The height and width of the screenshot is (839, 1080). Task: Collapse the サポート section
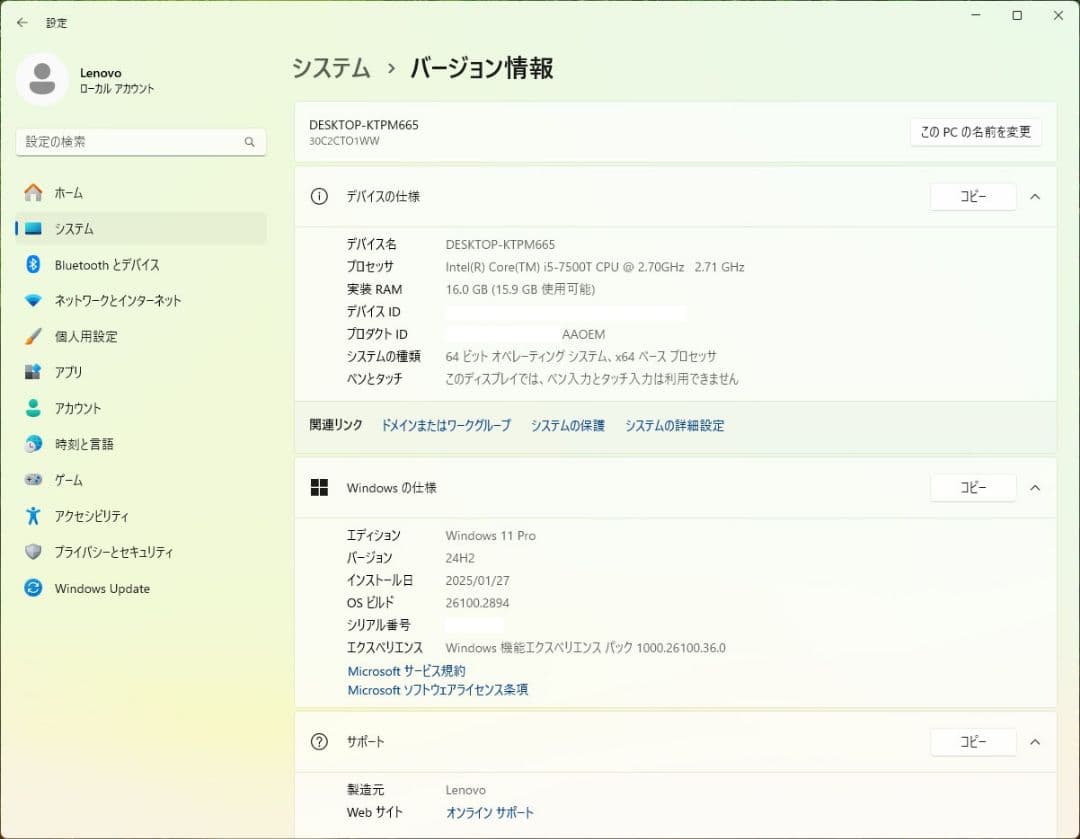pyautogui.click(x=1035, y=742)
